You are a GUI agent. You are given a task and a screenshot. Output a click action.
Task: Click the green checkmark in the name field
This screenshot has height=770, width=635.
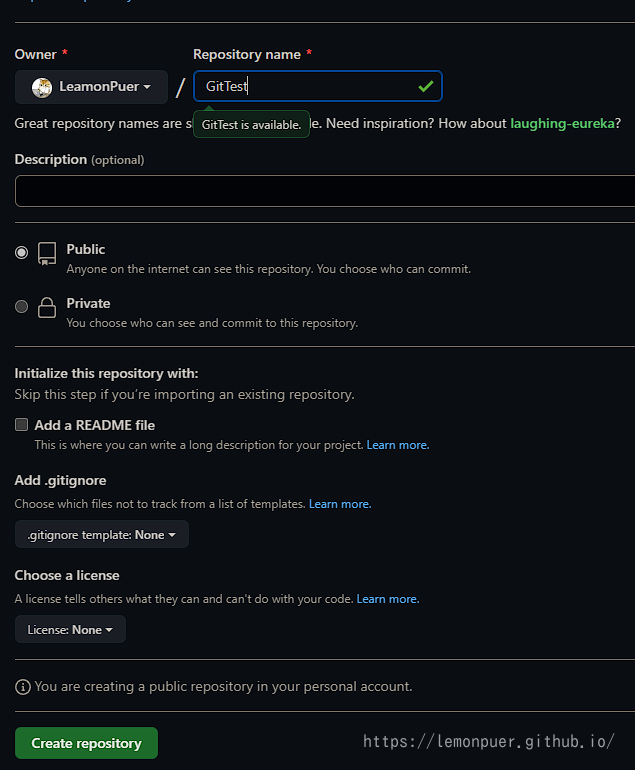point(425,86)
